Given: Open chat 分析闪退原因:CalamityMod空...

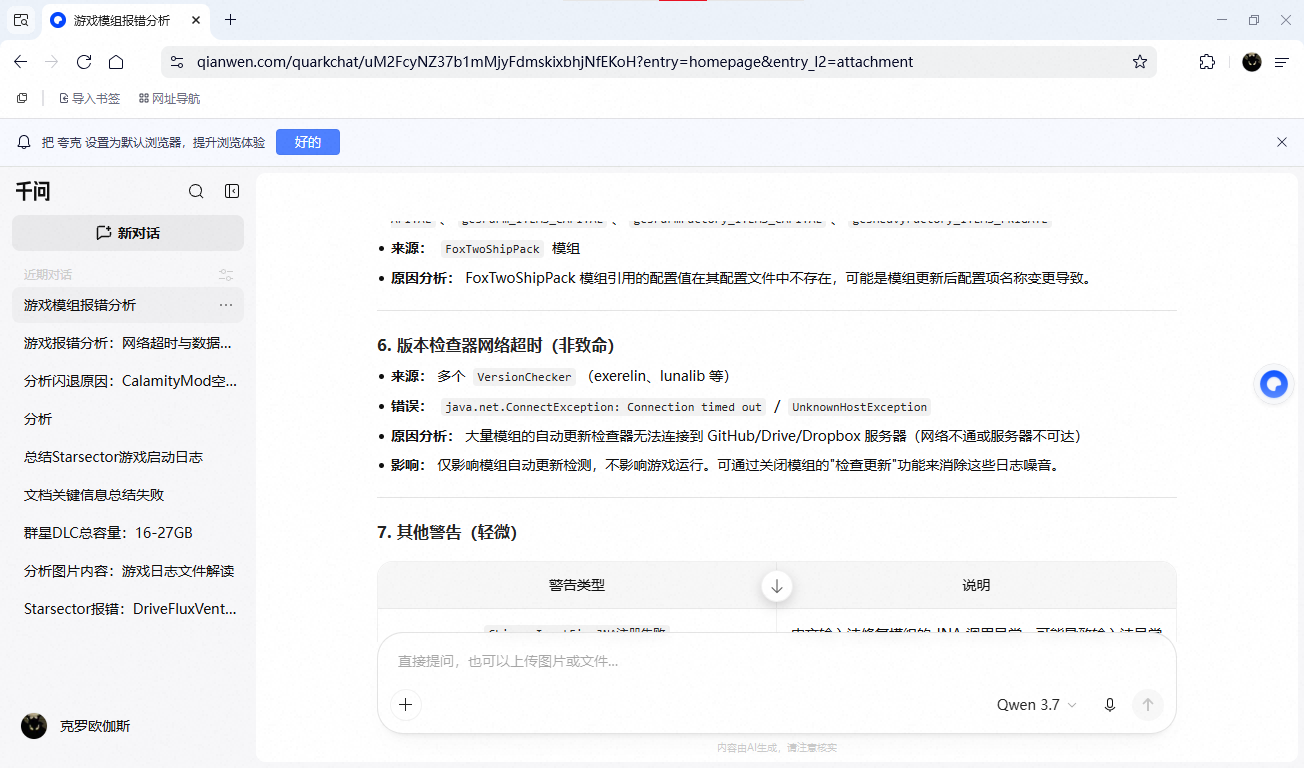Looking at the screenshot, I should [x=128, y=381].
